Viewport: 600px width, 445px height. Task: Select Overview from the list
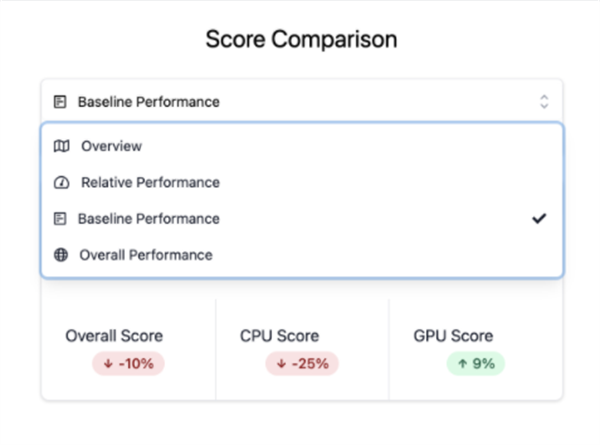302,146
